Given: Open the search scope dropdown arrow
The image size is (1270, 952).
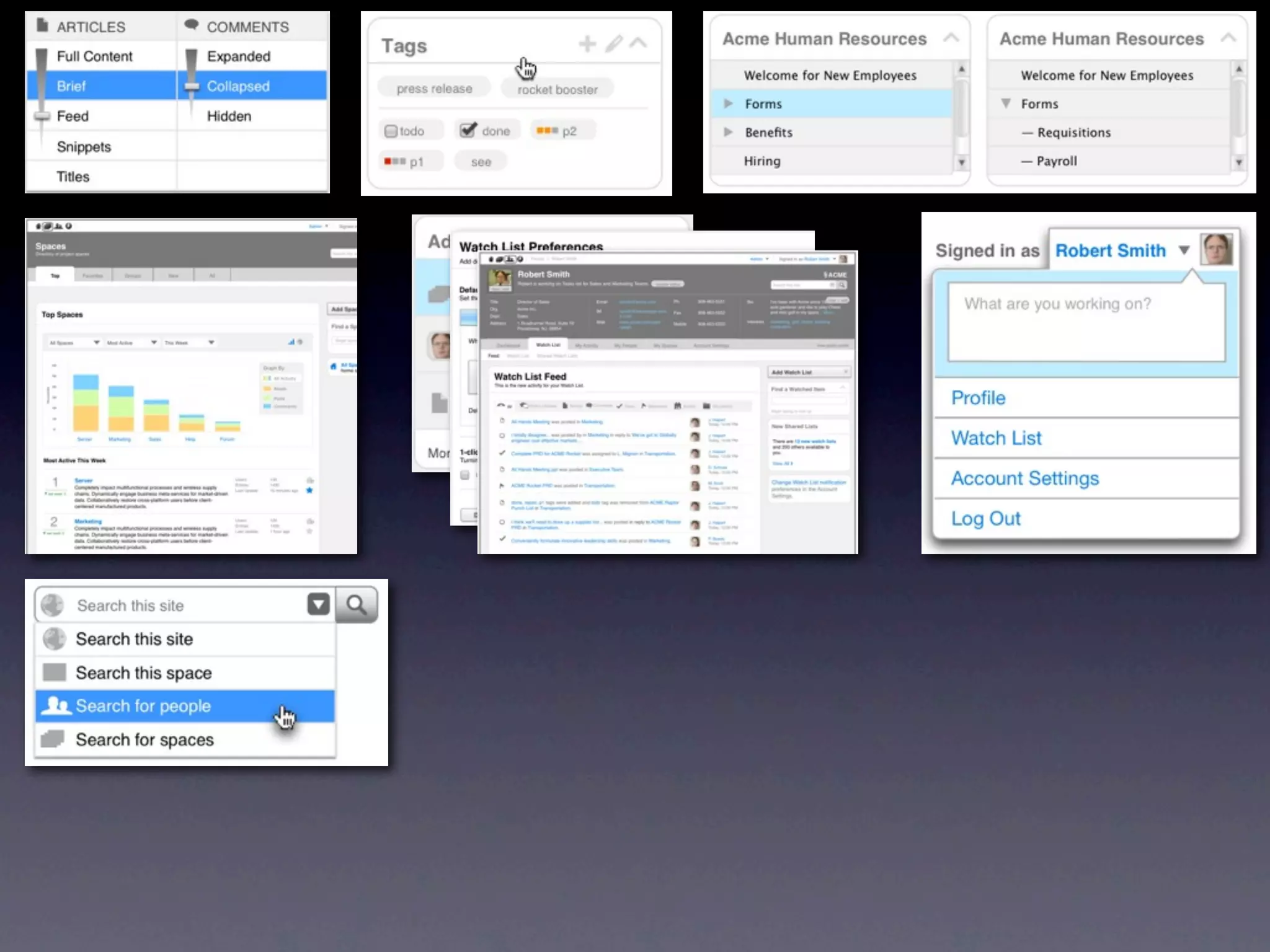Looking at the screenshot, I should 318,604.
